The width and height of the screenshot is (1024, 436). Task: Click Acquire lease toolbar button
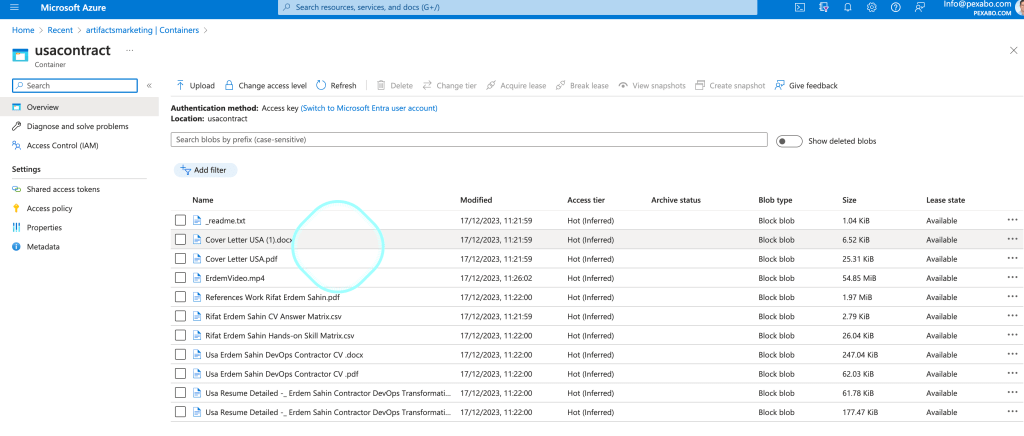coord(516,86)
